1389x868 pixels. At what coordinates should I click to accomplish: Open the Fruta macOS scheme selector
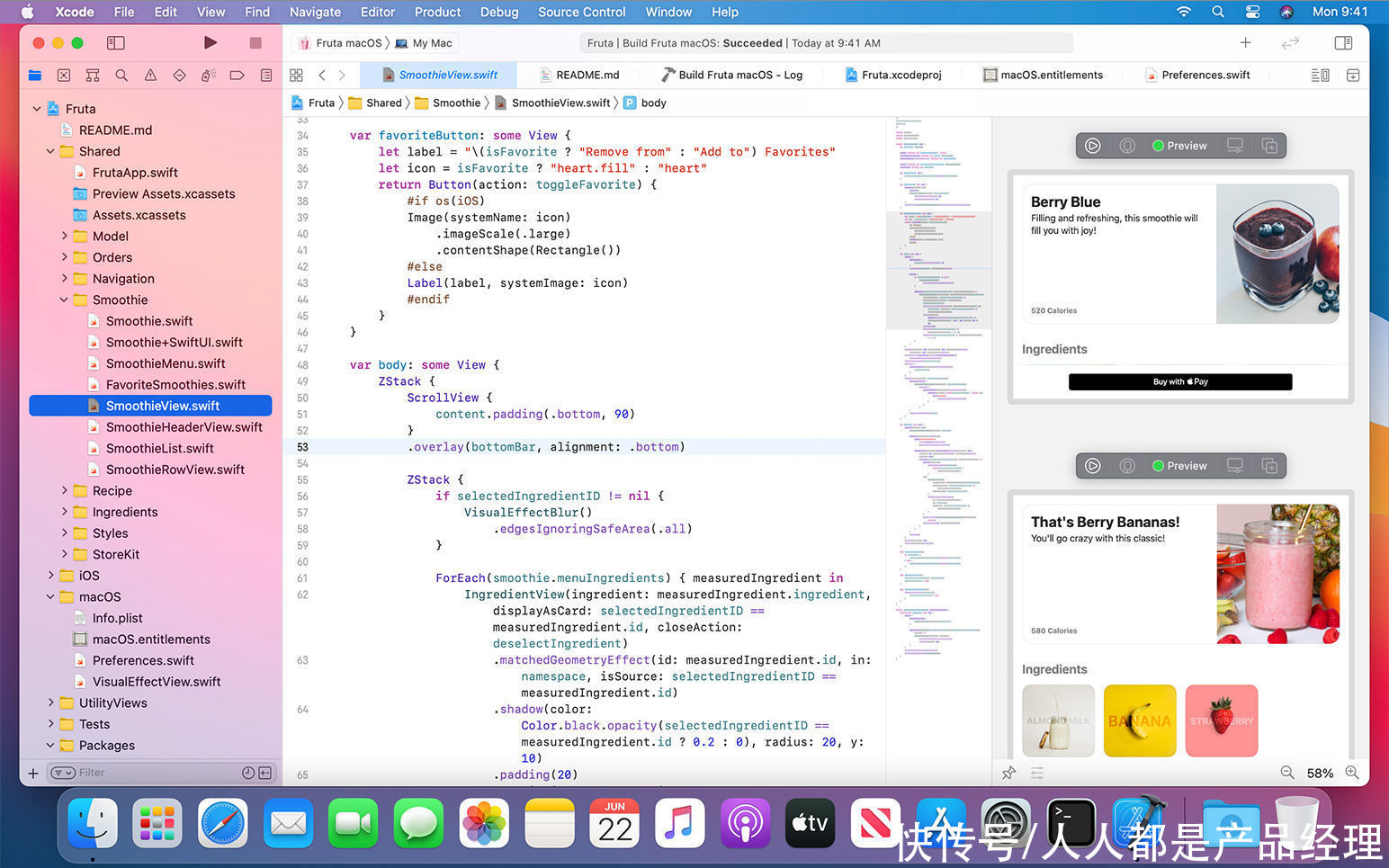tap(345, 42)
